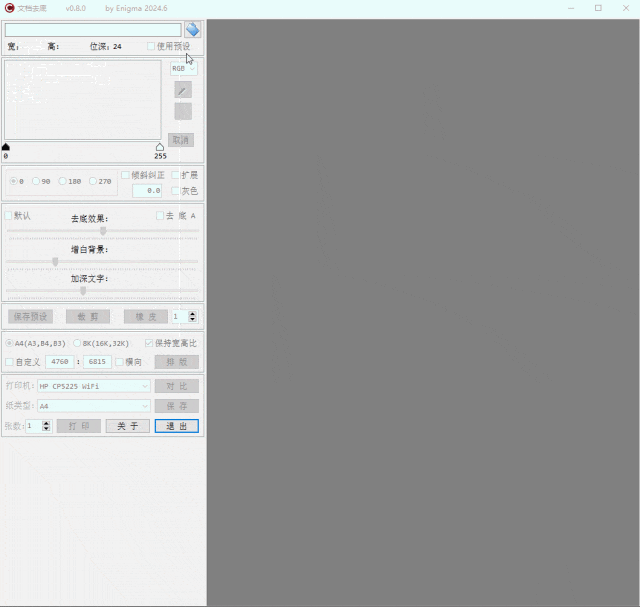This screenshot has height=607, width=640.
Task: Click the custom width field 4760
Action: (60, 362)
